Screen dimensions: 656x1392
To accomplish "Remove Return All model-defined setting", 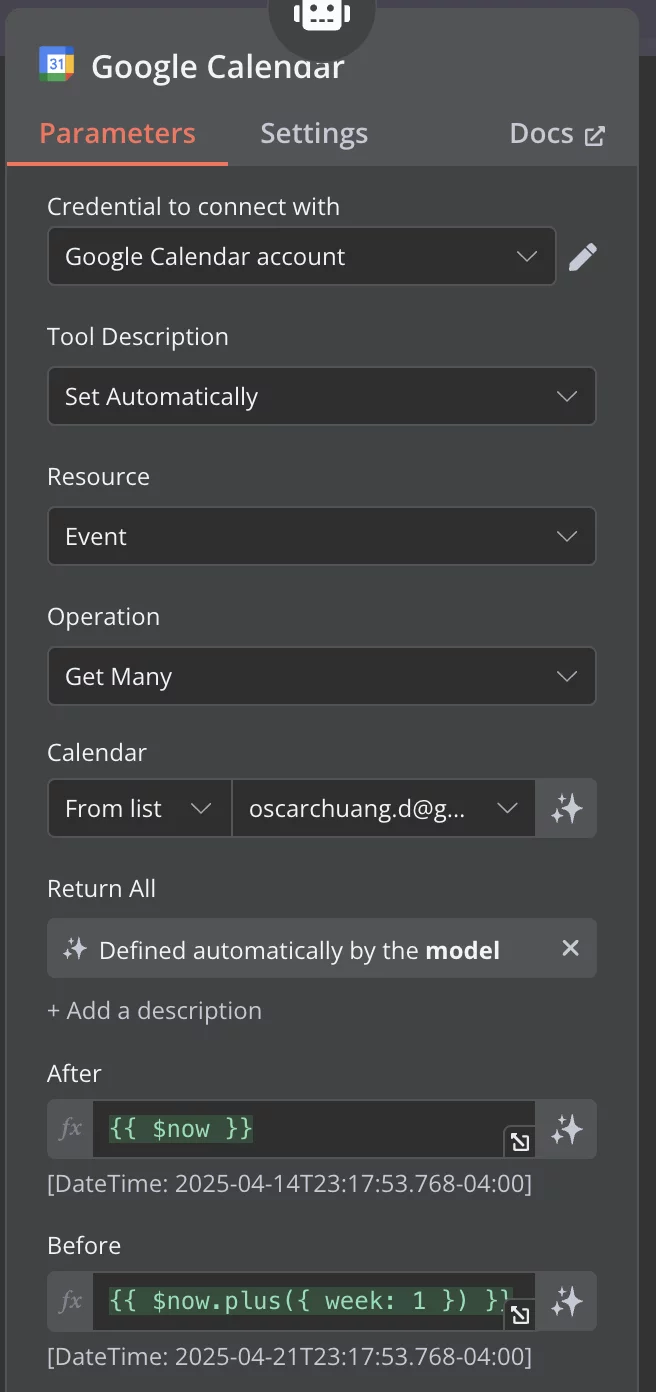I will click(570, 948).
